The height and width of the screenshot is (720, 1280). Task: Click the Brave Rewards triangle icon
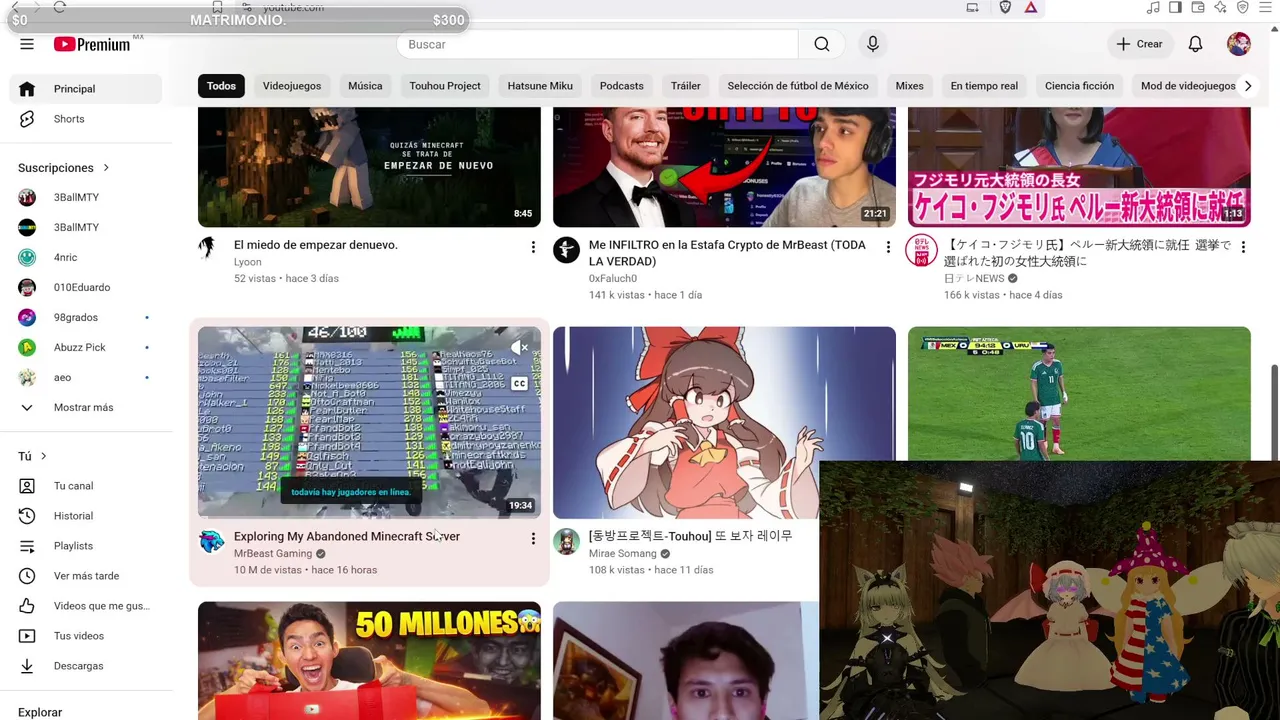click(1030, 7)
